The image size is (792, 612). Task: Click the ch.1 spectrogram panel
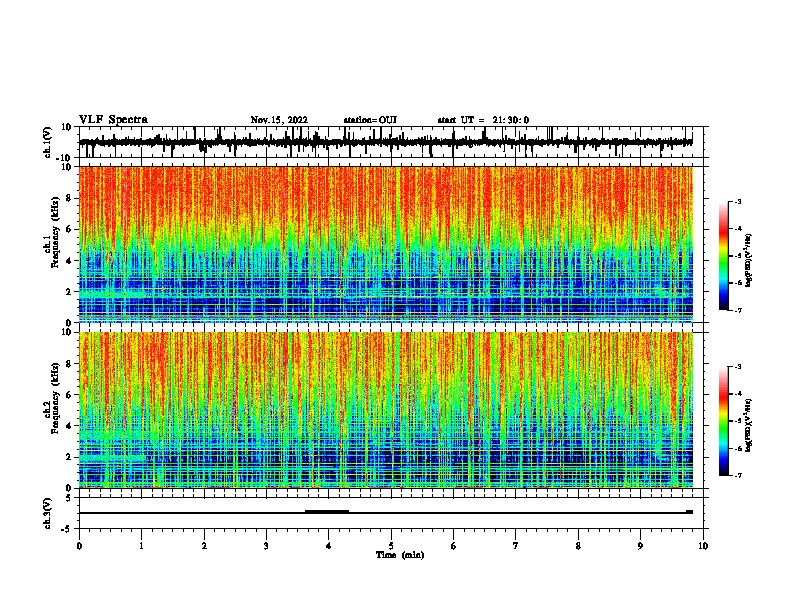(391, 244)
